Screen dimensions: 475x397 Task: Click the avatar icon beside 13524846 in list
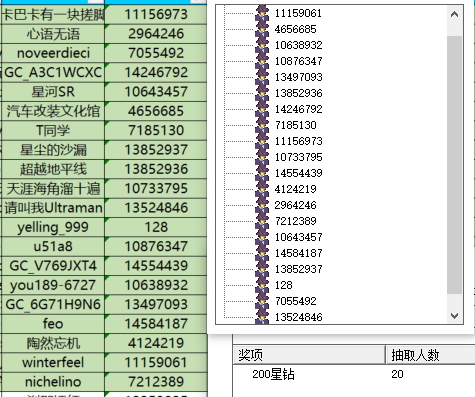[262, 316]
